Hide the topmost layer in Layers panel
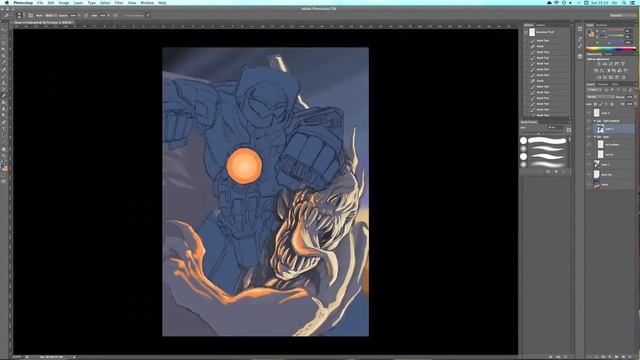This screenshot has width=640, height=360. [x=589, y=113]
